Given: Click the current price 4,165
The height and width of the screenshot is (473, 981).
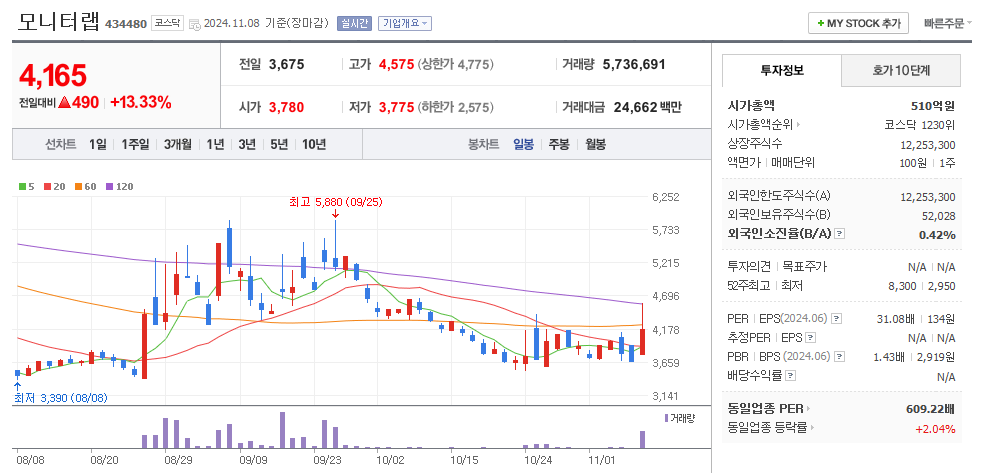Looking at the screenshot, I should click(53, 76).
